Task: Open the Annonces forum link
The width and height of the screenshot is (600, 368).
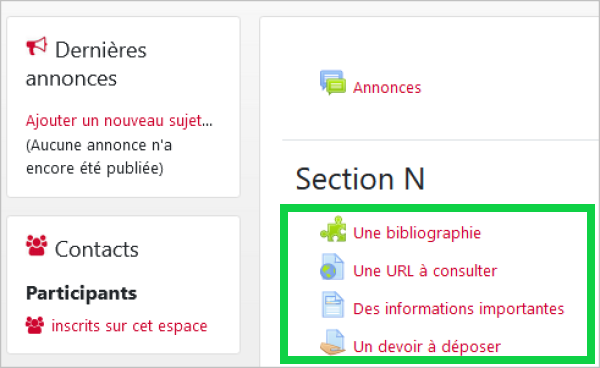Action: pyautogui.click(x=387, y=88)
